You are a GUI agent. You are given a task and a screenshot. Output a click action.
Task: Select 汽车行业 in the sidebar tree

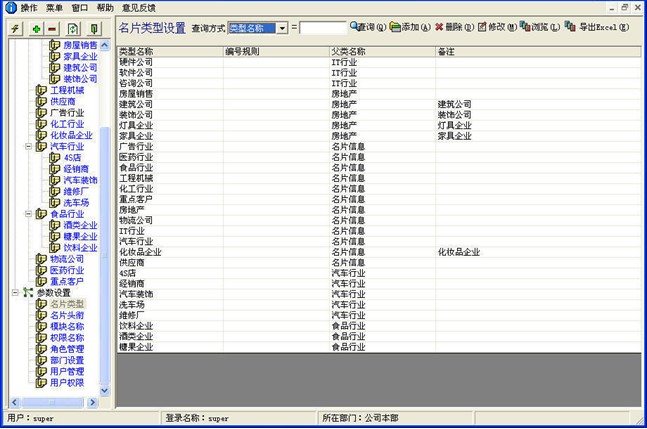(67, 146)
